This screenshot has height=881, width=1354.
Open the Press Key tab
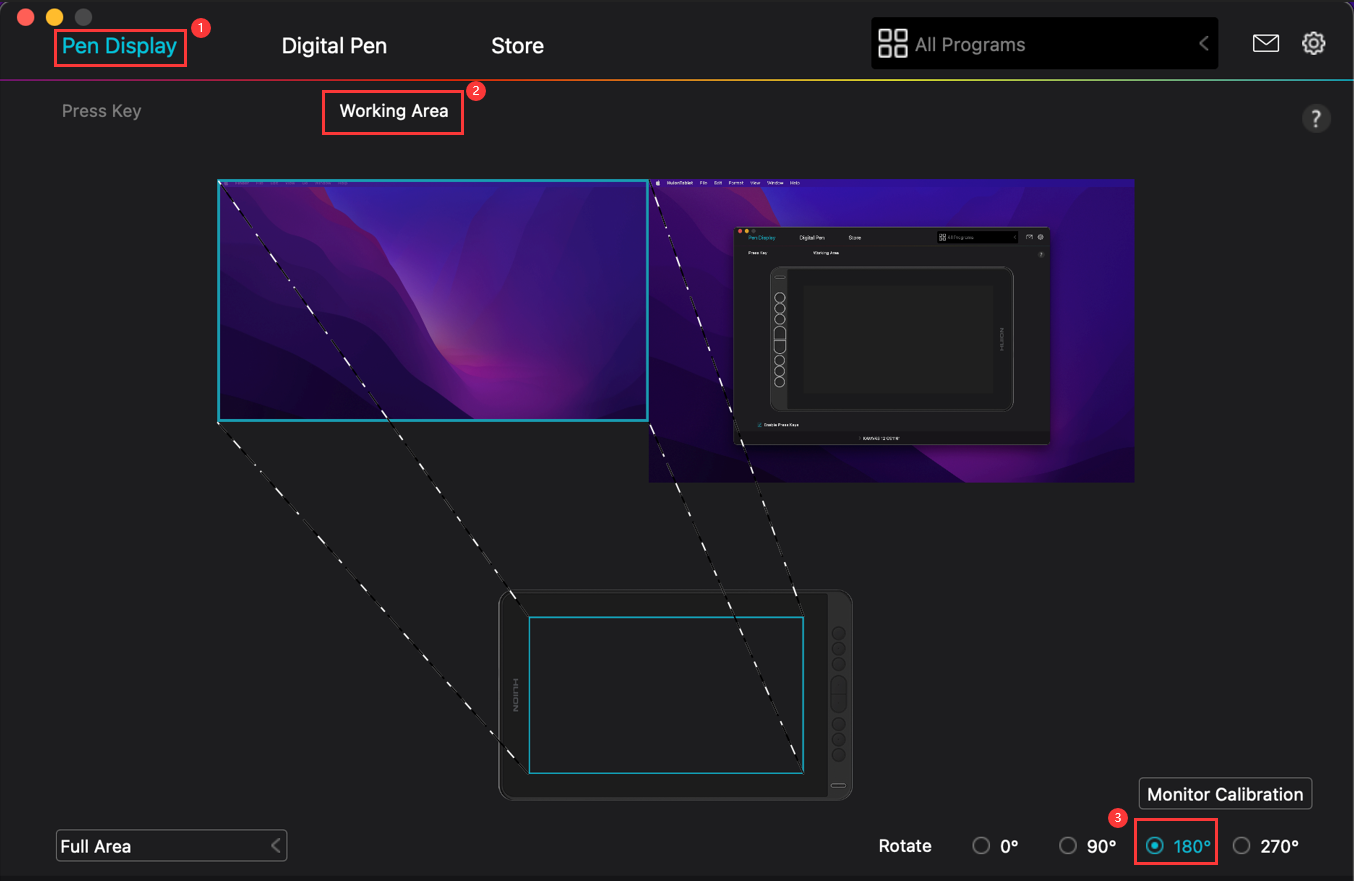pyautogui.click(x=101, y=111)
